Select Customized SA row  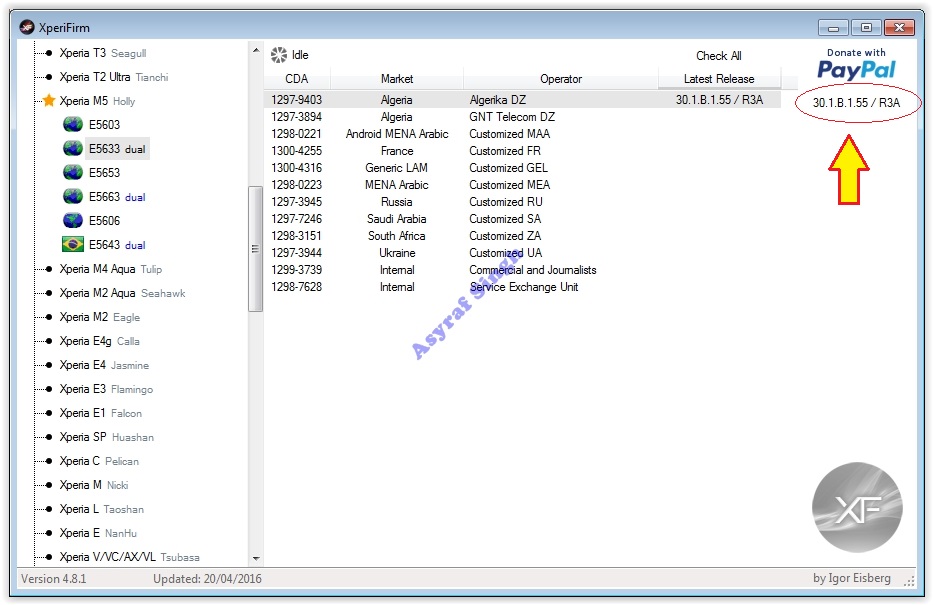click(522, 218)
